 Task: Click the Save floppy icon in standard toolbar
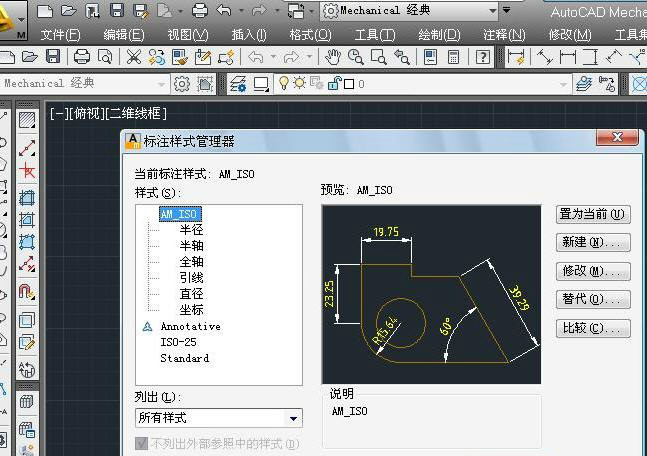pyautogui.click(x=53, y=57)
